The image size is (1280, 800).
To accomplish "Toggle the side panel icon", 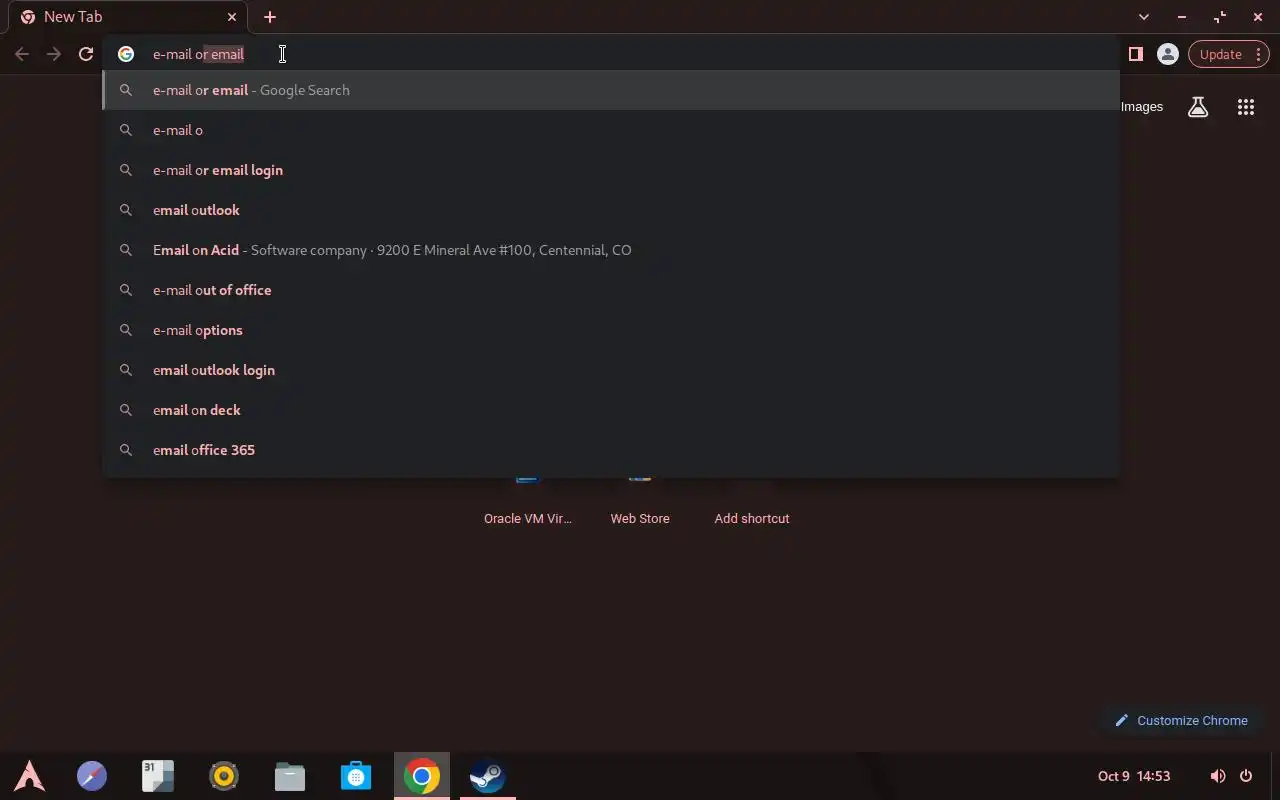I will pos(1135,54).
